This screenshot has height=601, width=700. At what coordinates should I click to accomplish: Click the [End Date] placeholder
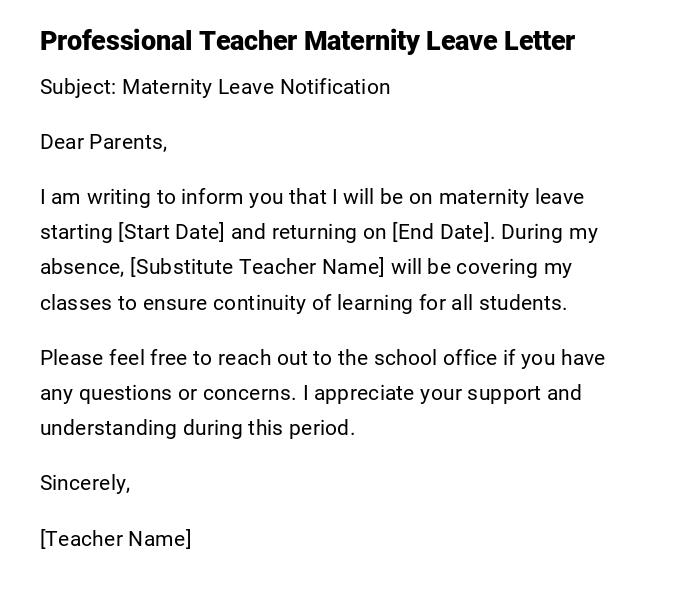[442, 232]
